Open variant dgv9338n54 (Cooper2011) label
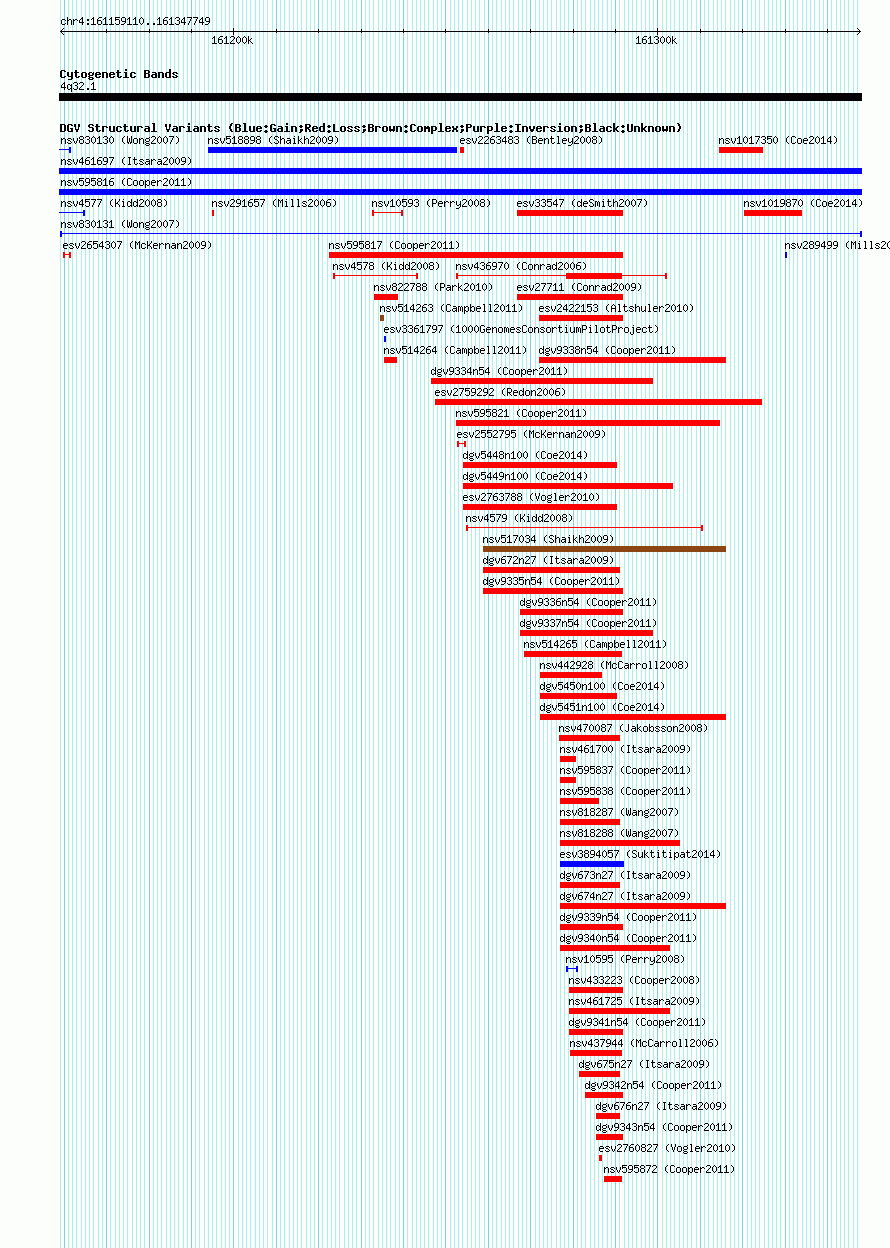890x1248 pixels. click(607, 350)
